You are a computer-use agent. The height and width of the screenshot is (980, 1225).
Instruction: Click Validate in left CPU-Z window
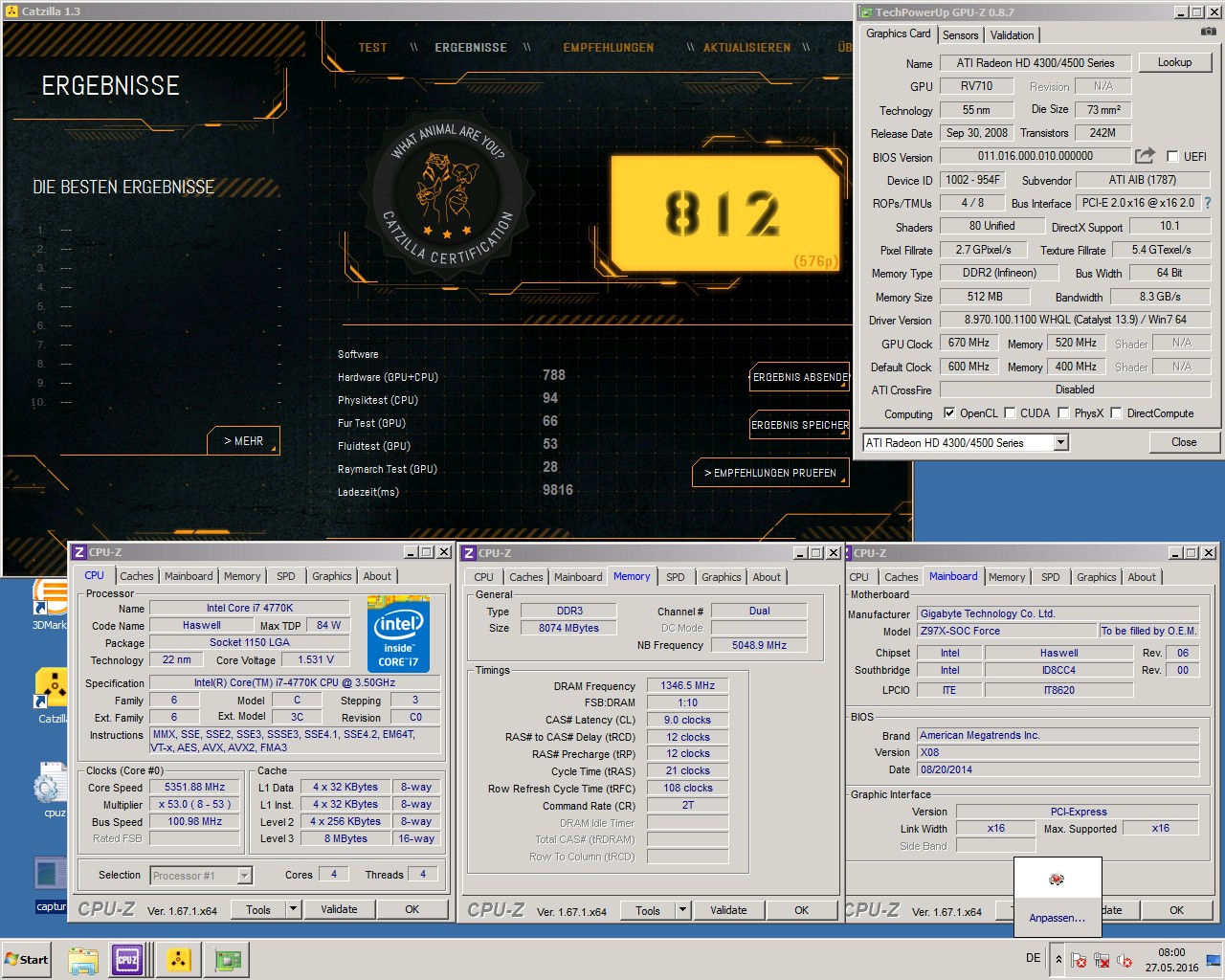pos(339,909)
